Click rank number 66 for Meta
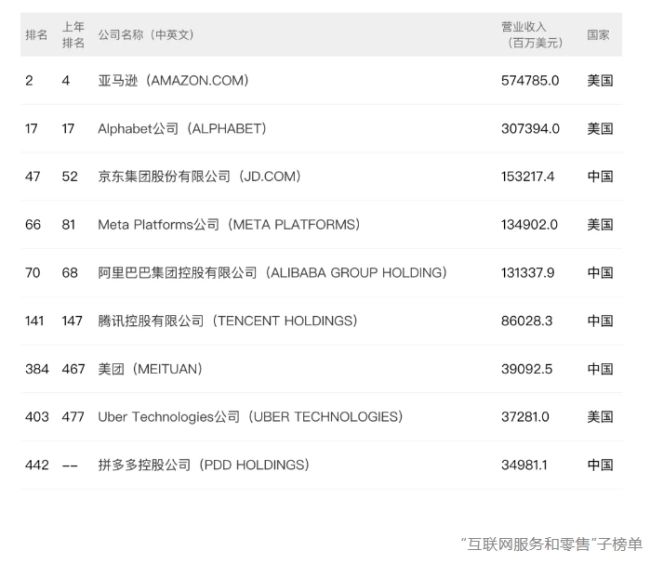Viewport: 650px width, 564px height. click(x=33, y=225)
